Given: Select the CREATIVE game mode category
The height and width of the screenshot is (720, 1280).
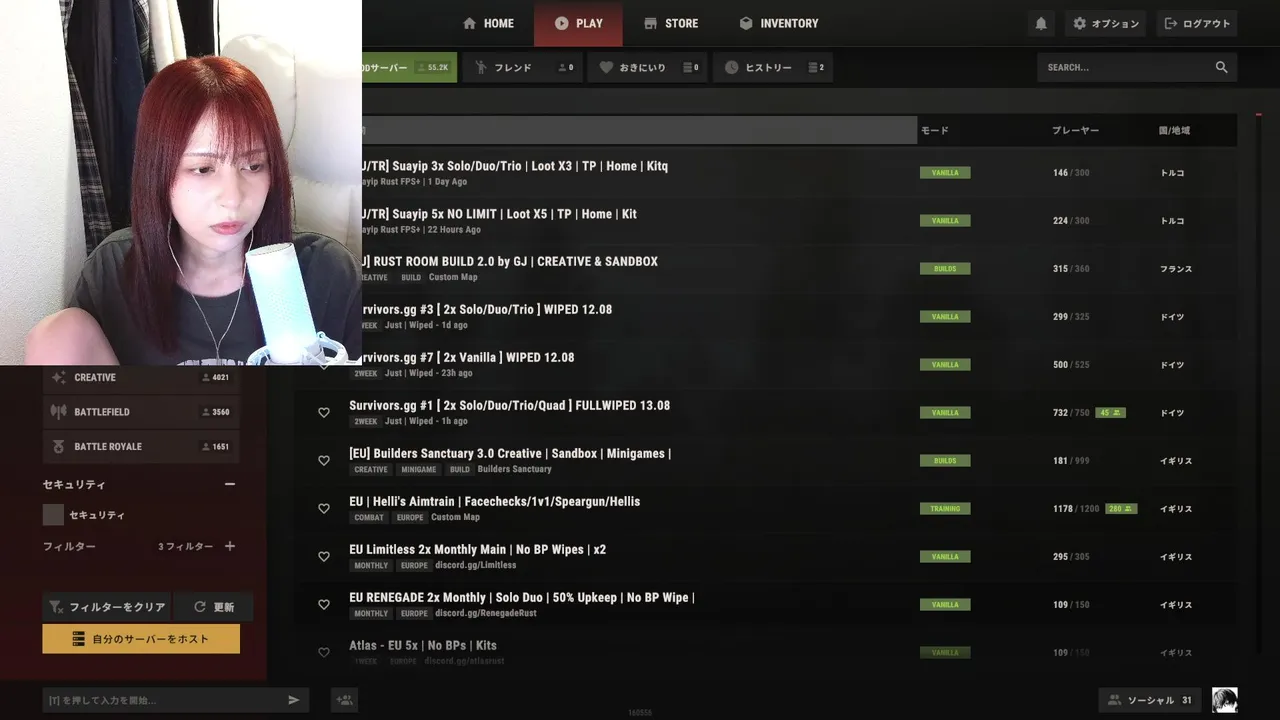Looking at the screenshot, I should 141,377.
